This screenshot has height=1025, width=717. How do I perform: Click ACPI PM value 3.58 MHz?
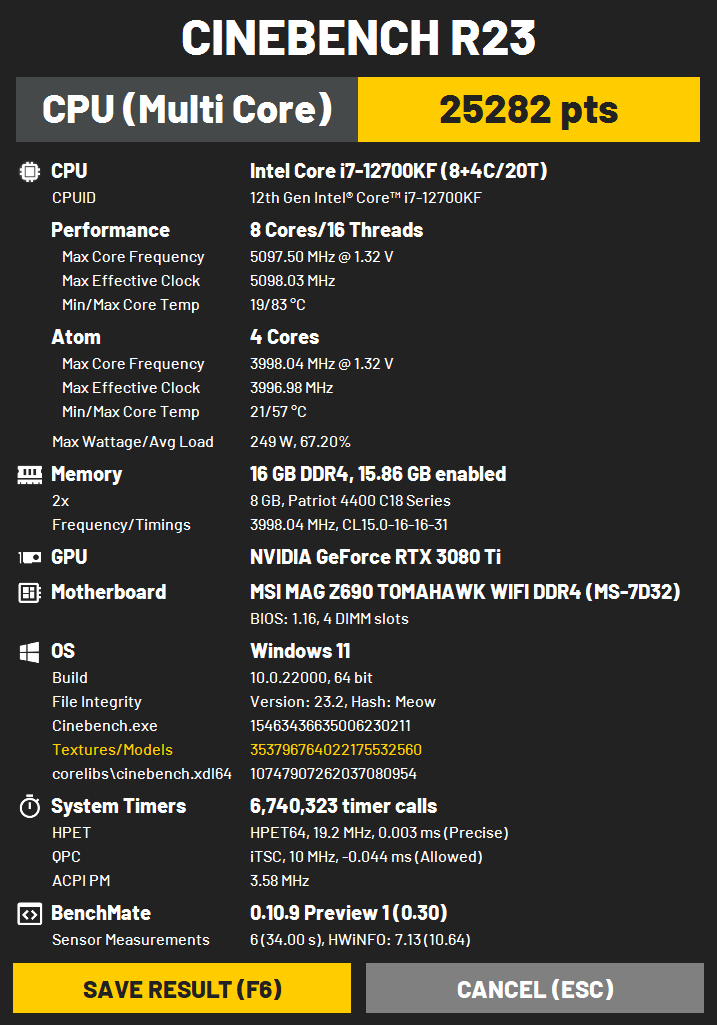coord(279,881)
